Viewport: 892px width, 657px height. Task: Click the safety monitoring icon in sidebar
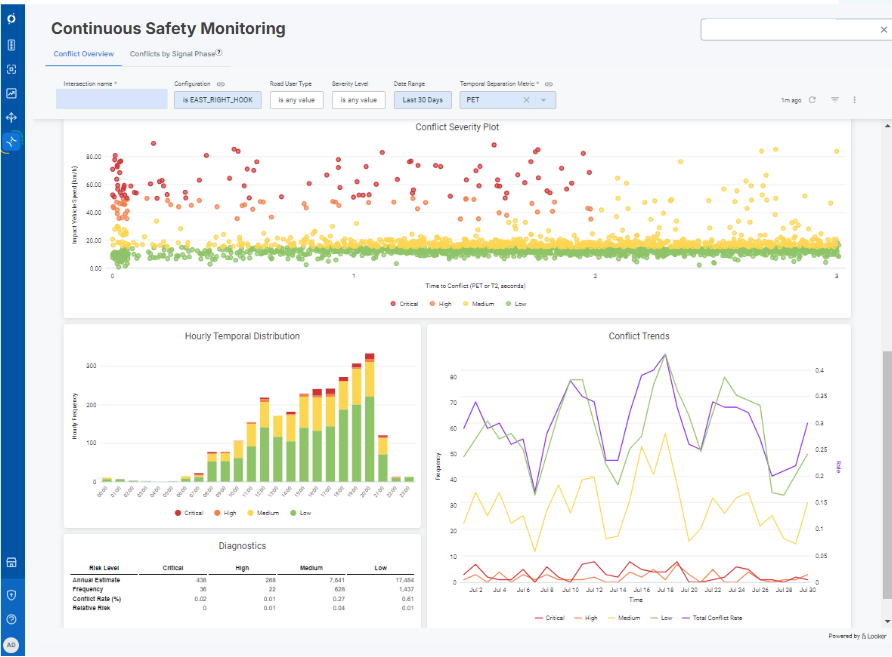tap(11, 141)
